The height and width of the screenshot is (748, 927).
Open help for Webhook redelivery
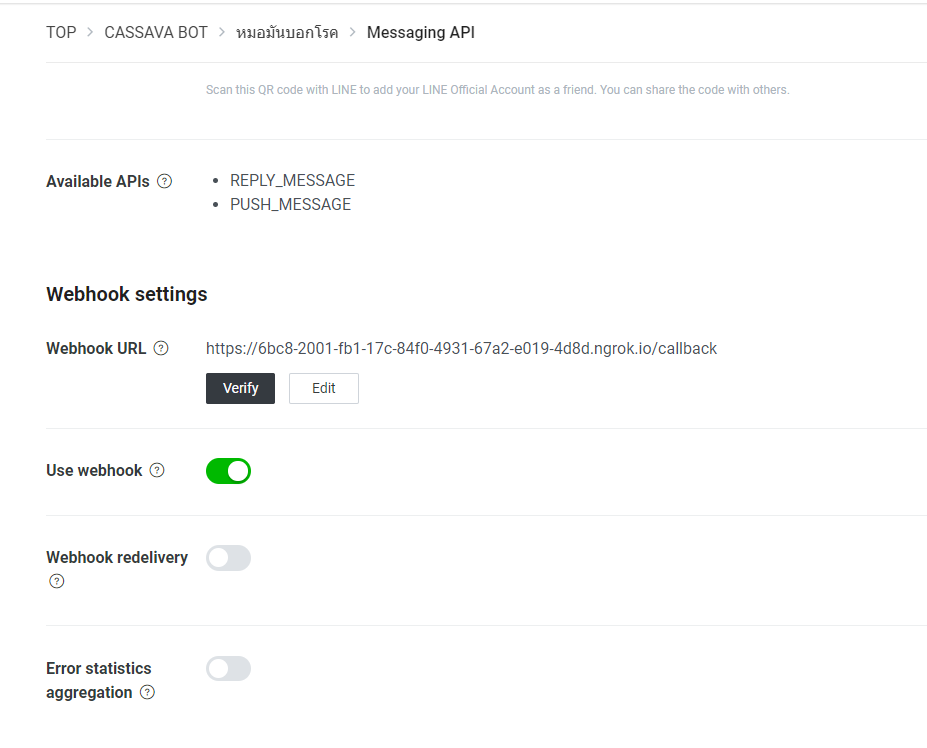[x=57, y=580]
